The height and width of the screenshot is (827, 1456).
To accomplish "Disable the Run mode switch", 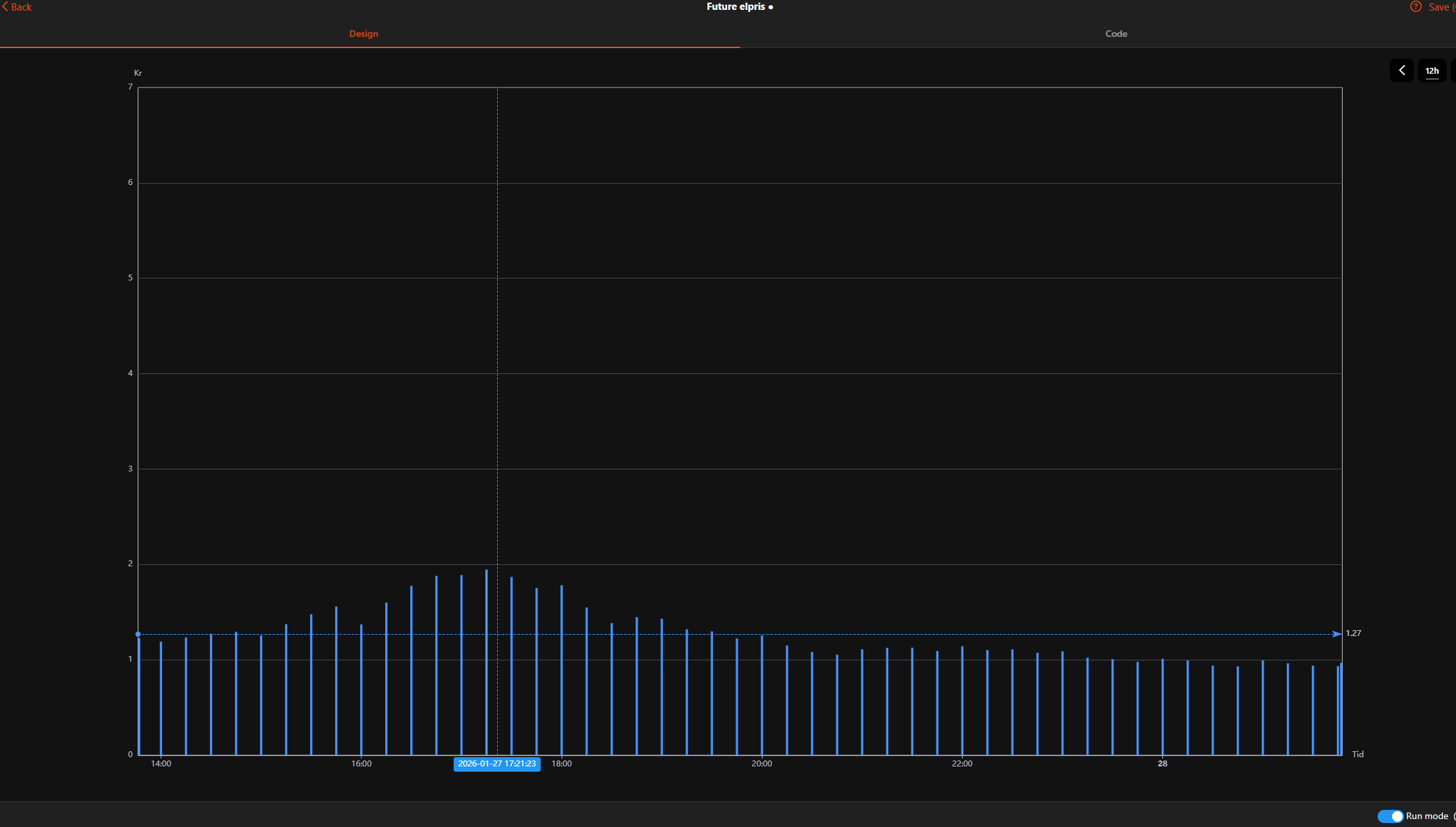I will pos(1390,816).
